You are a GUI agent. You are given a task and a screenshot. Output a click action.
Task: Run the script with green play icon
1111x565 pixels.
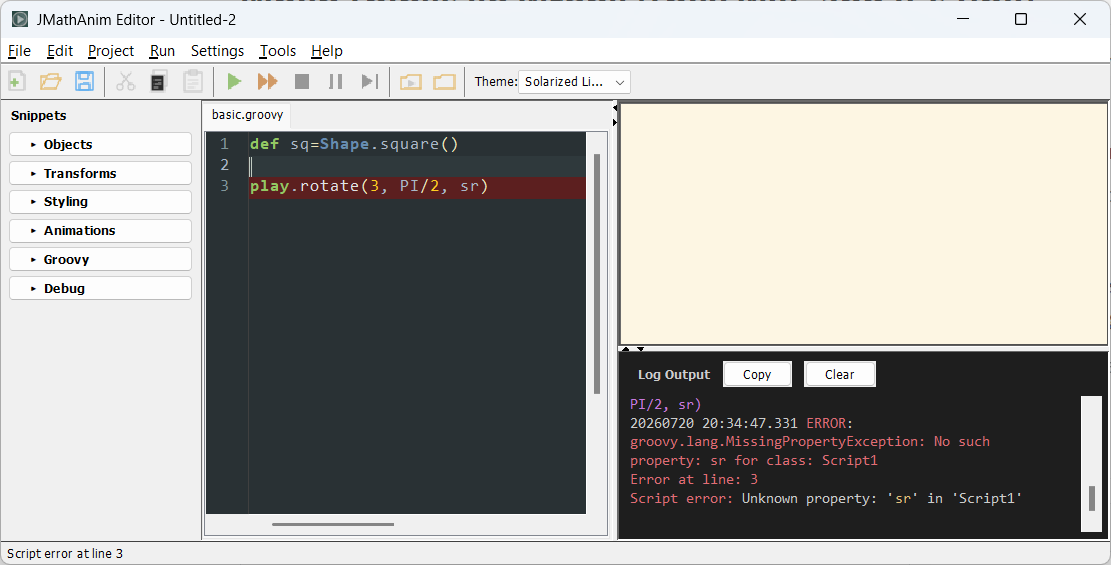pos(234,82)
